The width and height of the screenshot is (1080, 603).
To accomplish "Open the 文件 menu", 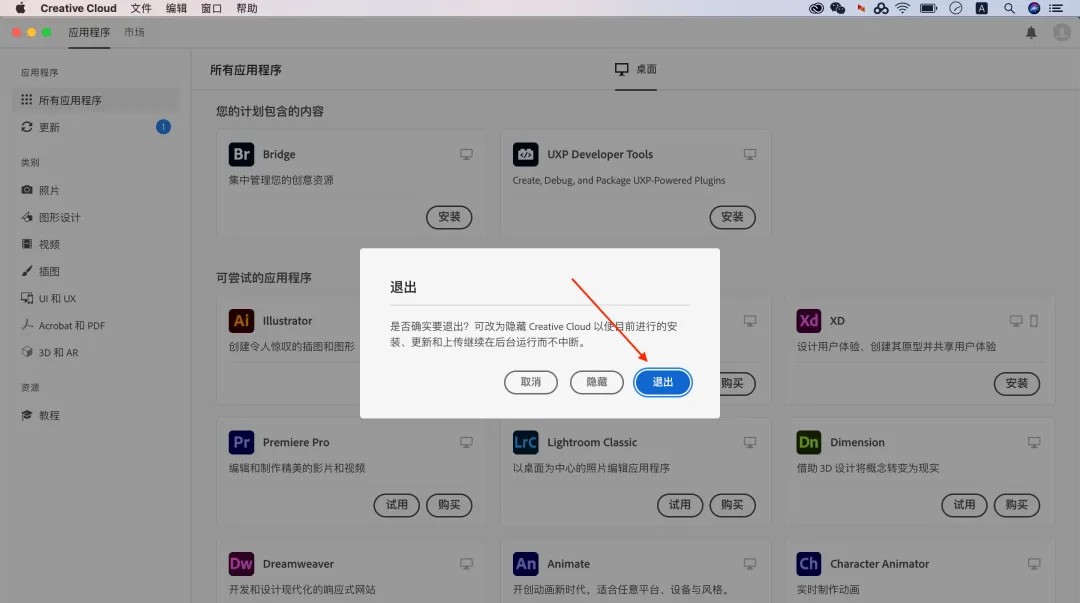I will coord(141,8).
